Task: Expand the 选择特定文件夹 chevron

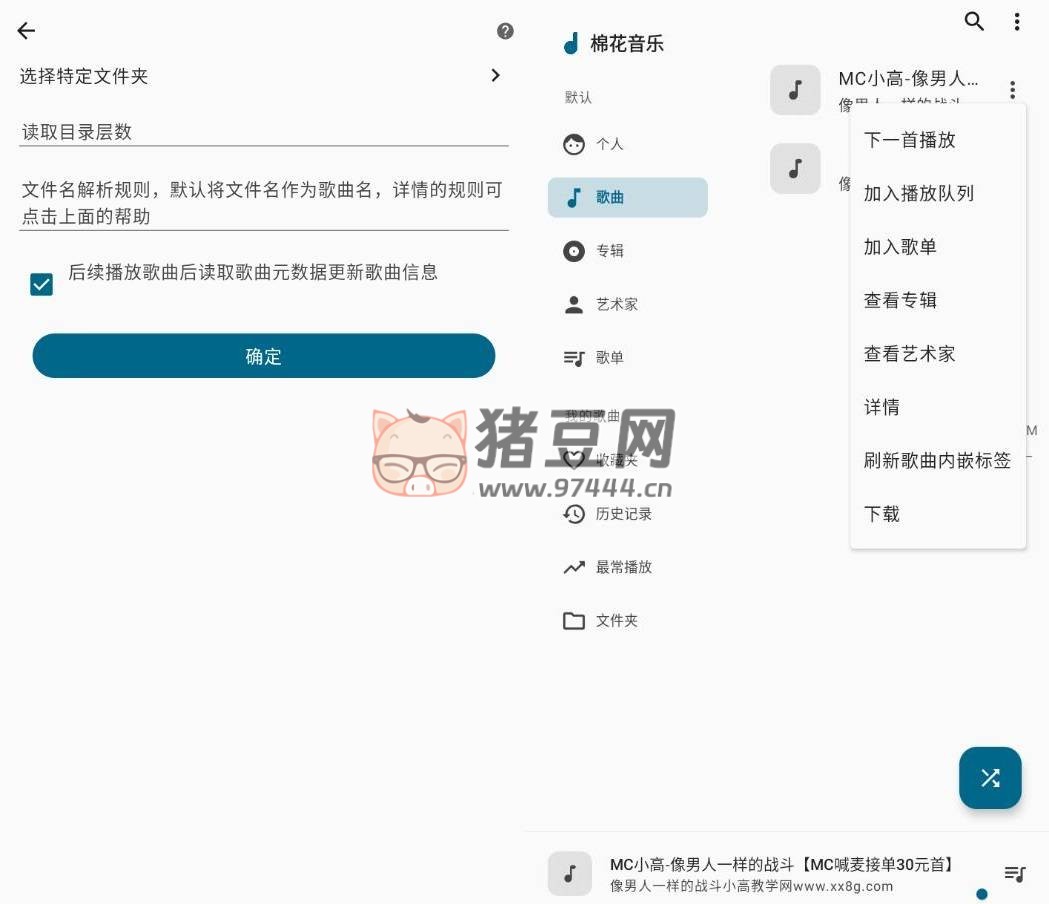Action: (x=496, y=76)
